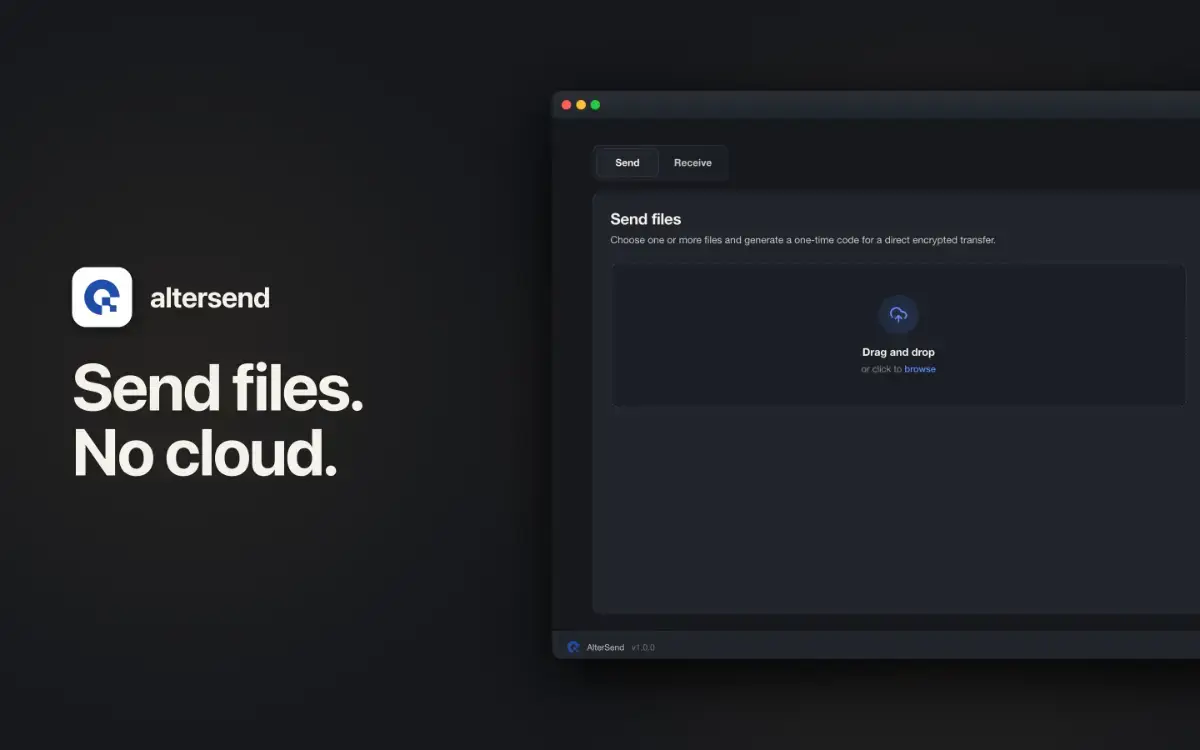Click the Drag and drop label

[898, 352]
